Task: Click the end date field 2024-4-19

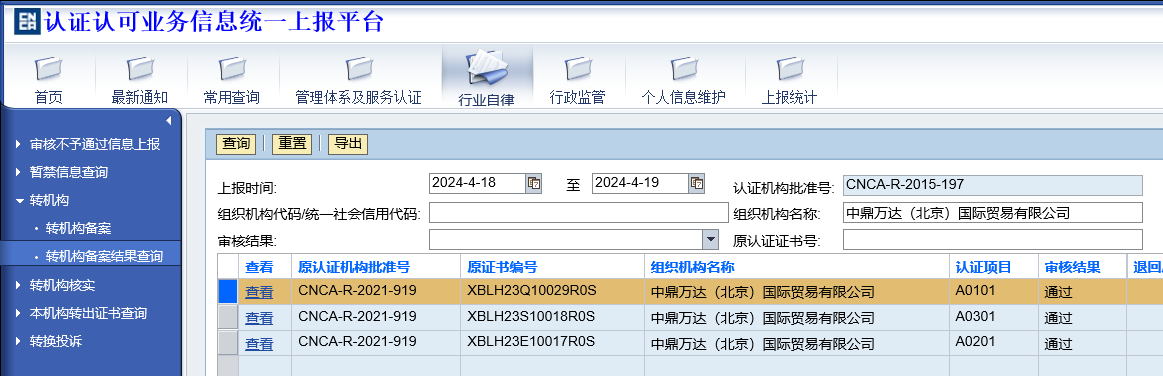Action: 640,183
